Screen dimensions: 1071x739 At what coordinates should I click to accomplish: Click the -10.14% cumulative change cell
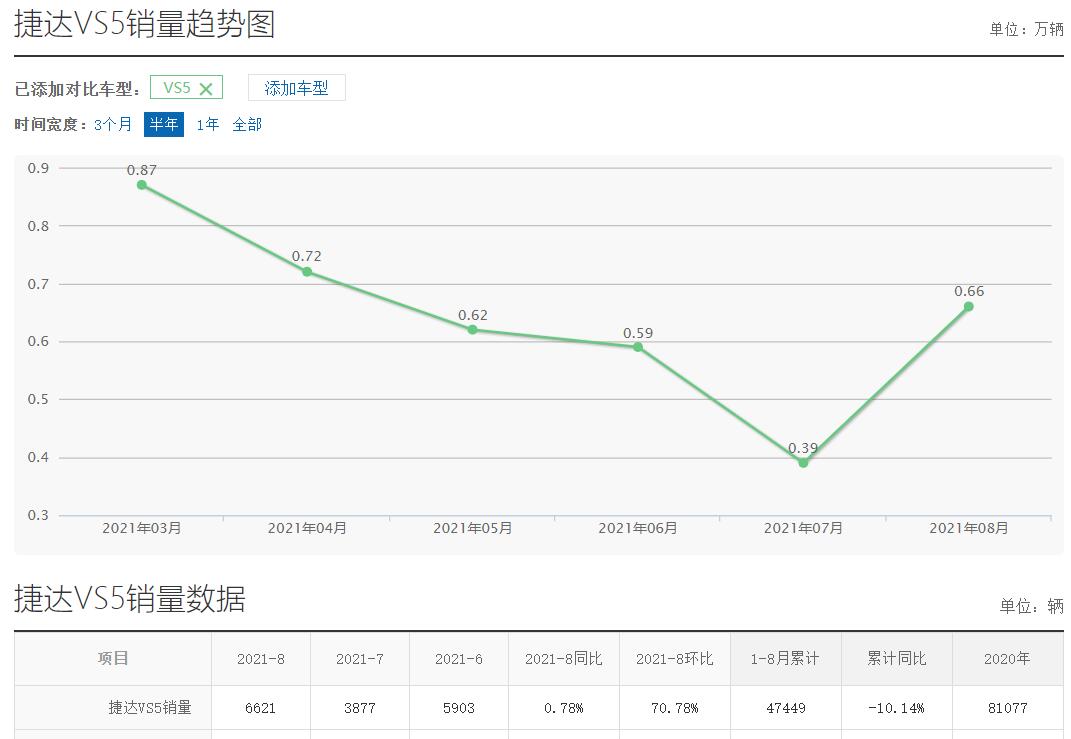coord(896,707)
